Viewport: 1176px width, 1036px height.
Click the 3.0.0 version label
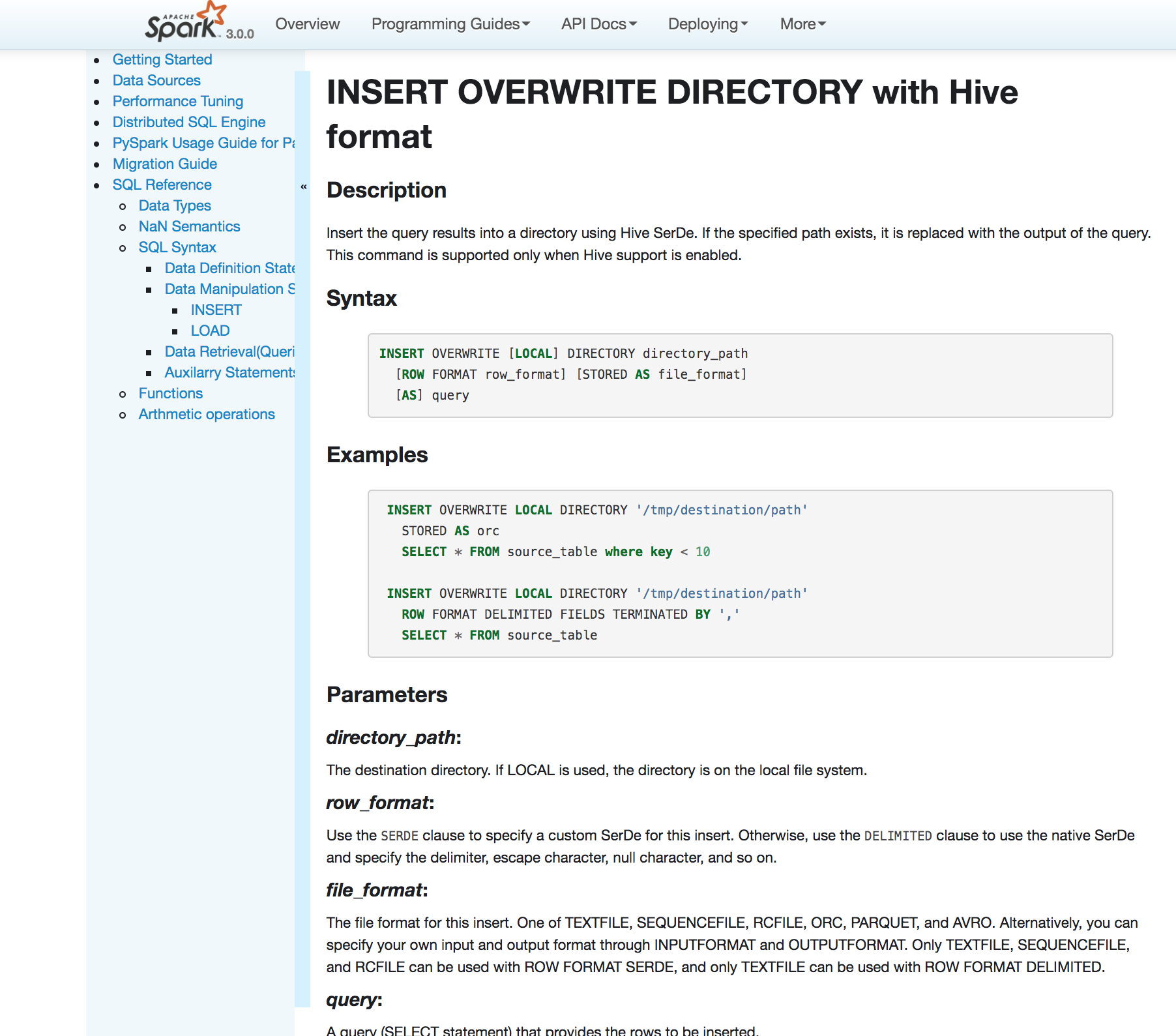coord(240,34)
